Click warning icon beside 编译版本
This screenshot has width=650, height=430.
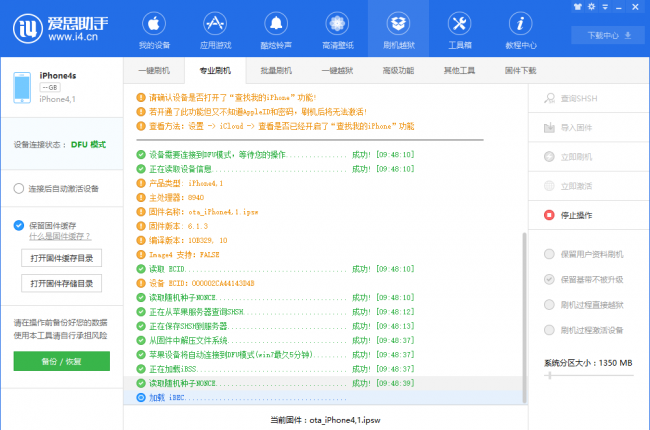pos(141,241)
